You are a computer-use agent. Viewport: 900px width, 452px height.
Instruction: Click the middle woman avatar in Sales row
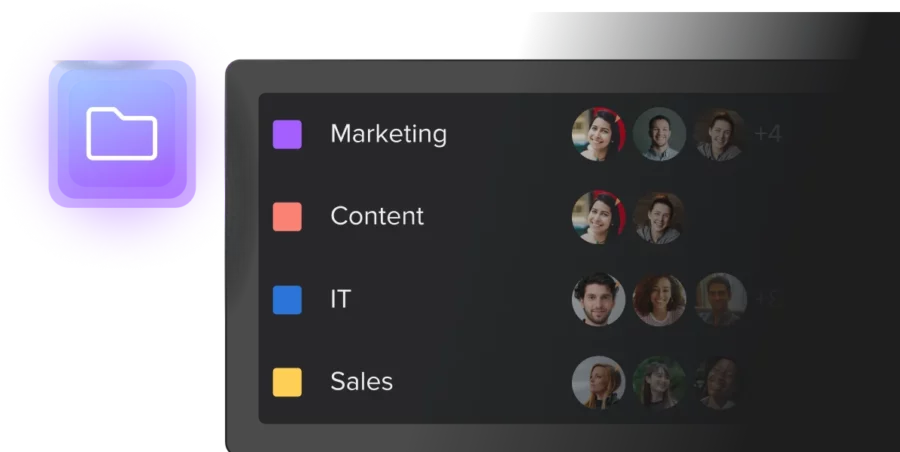pyautogui.click(x=659, y=383)
